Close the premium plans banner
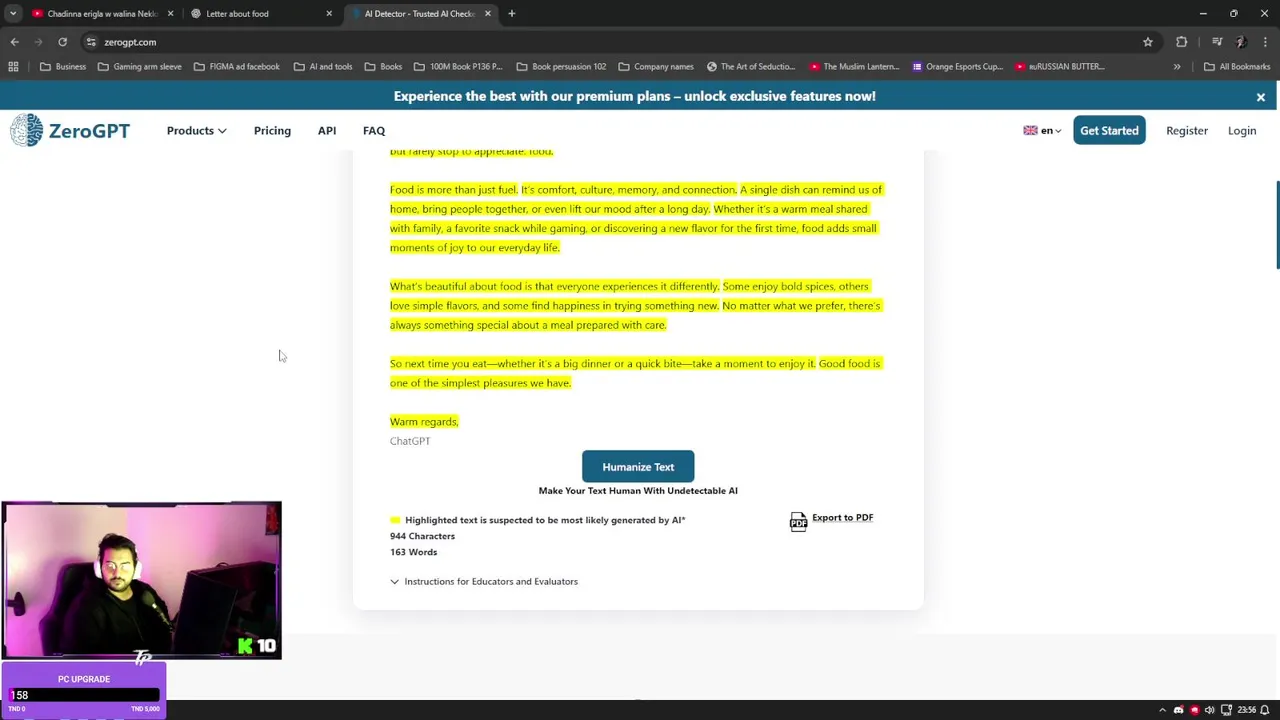This screenshot has width=1280, height=720. click(x=1260, y=97)
